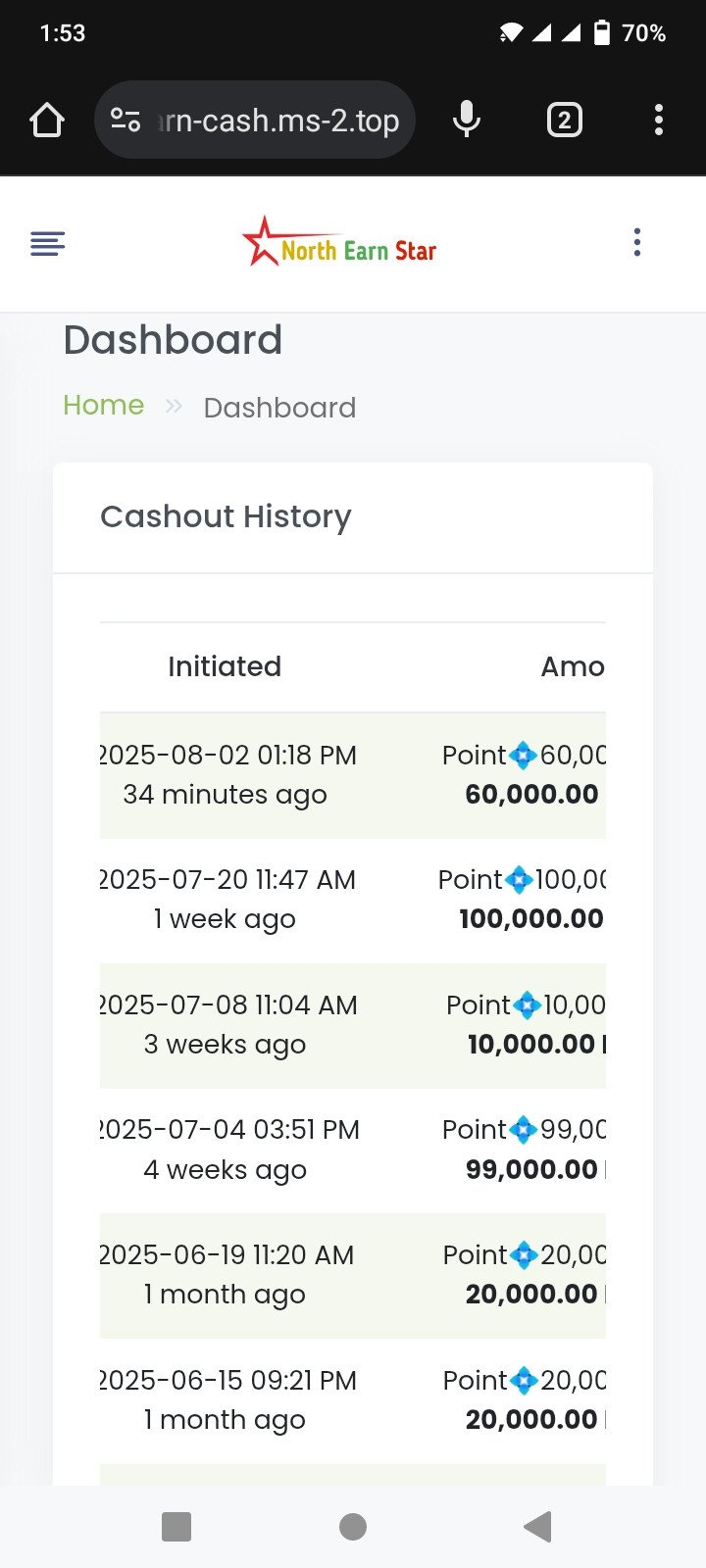Tap the Amount column header
This screenshot has height=1568, width=706.
coord(573,666)
